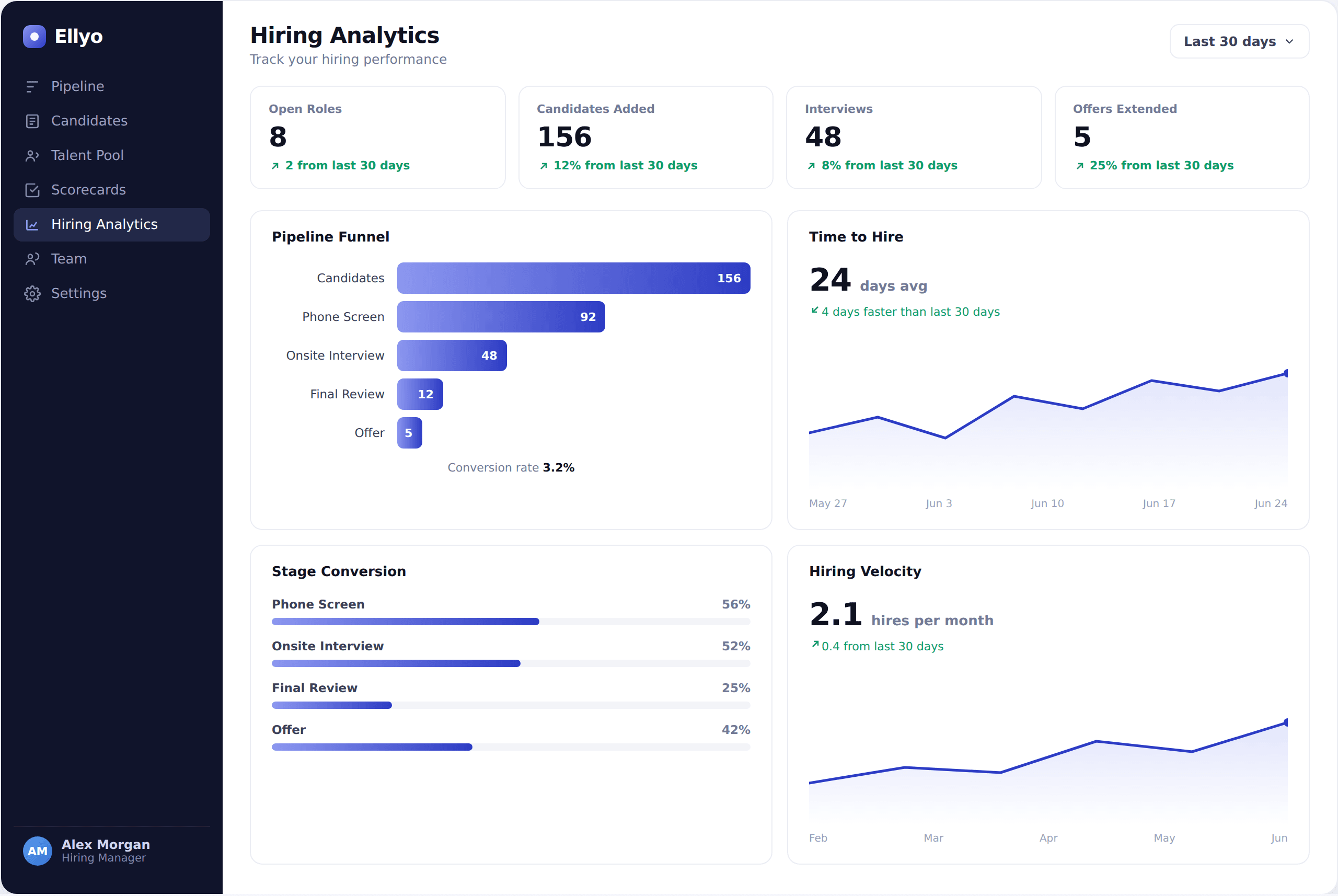Click the Scorecards checkbox icon

(32, 190)
